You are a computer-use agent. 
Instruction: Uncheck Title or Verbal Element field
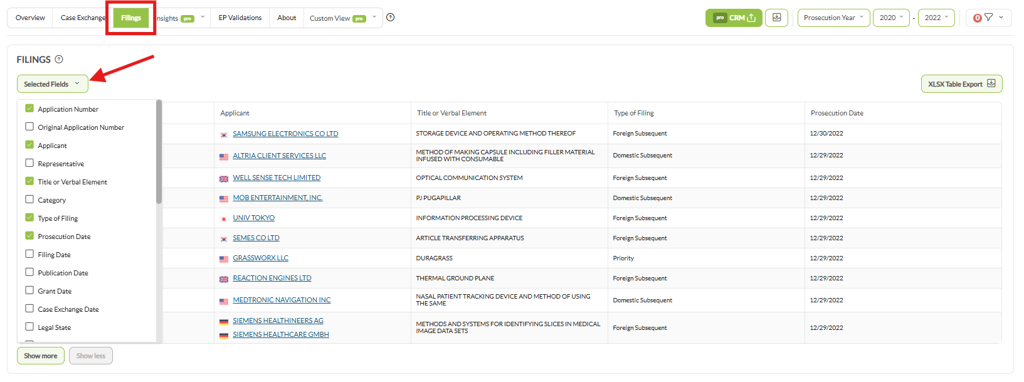coord(29,182)
